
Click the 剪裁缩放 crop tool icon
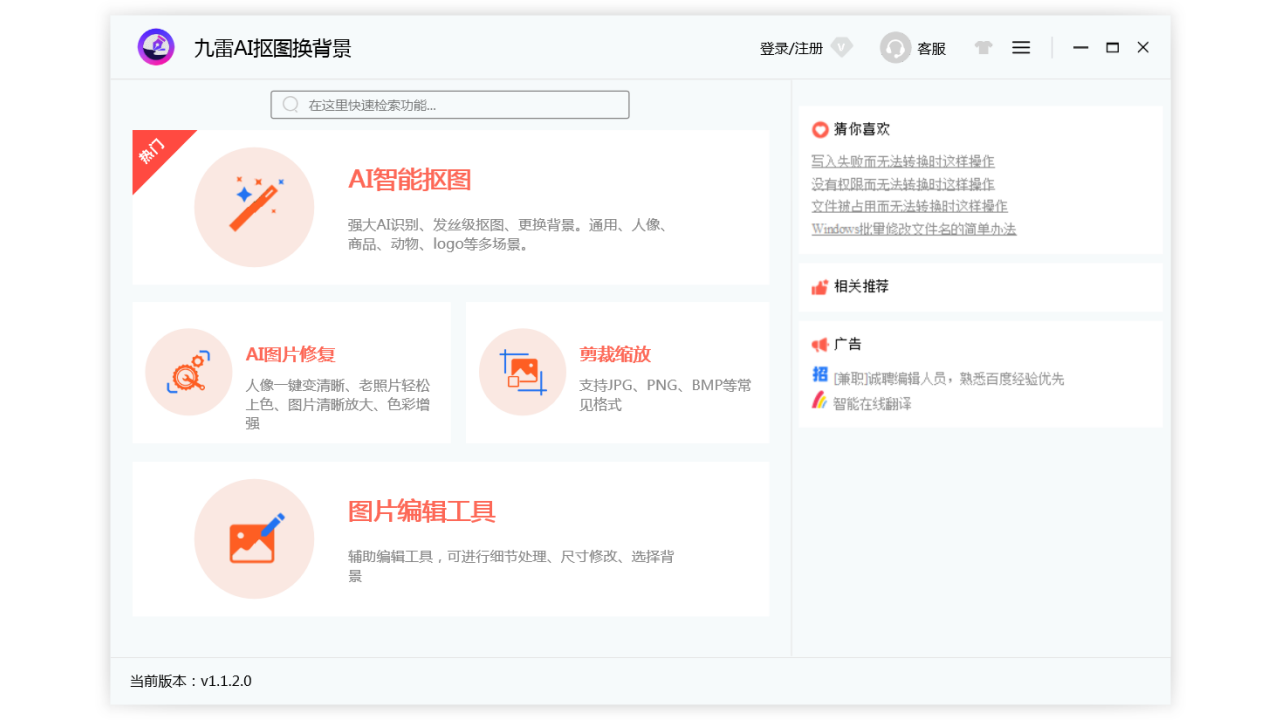click(522, 372)
